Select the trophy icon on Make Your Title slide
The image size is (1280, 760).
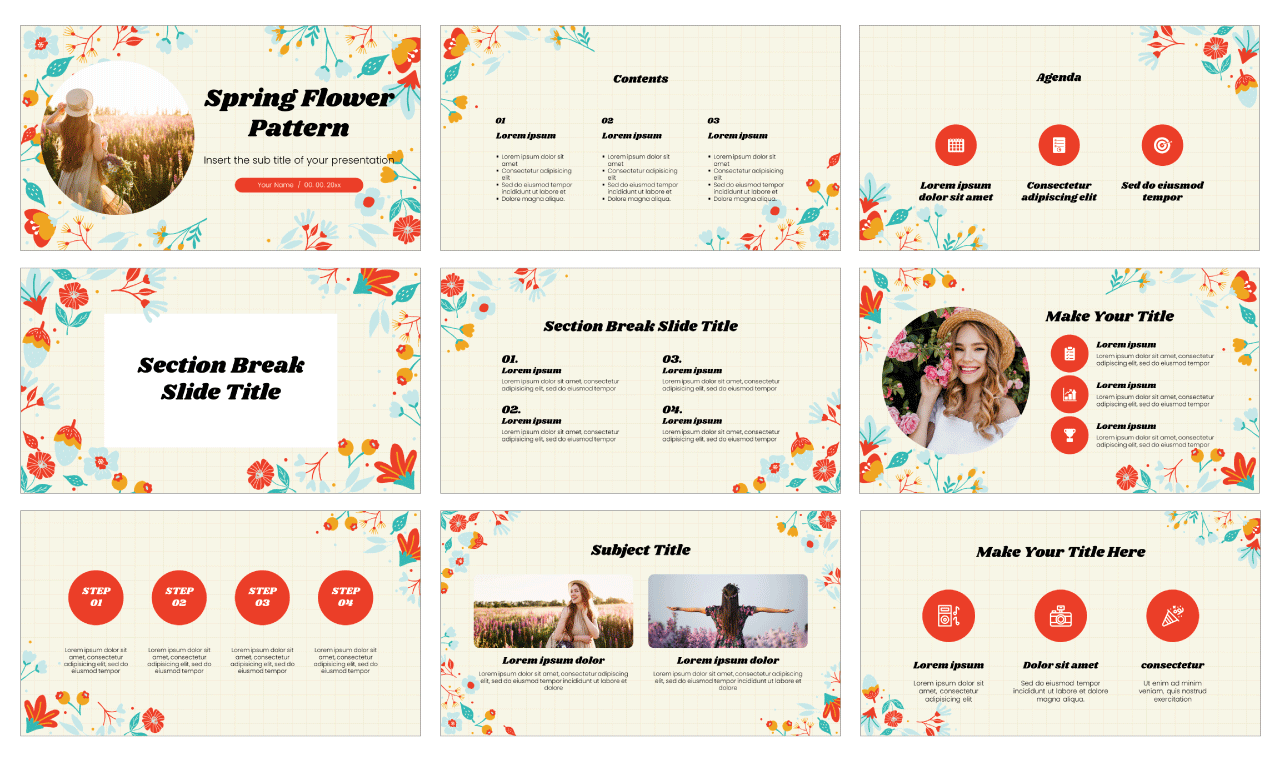tap(1070, 435)
